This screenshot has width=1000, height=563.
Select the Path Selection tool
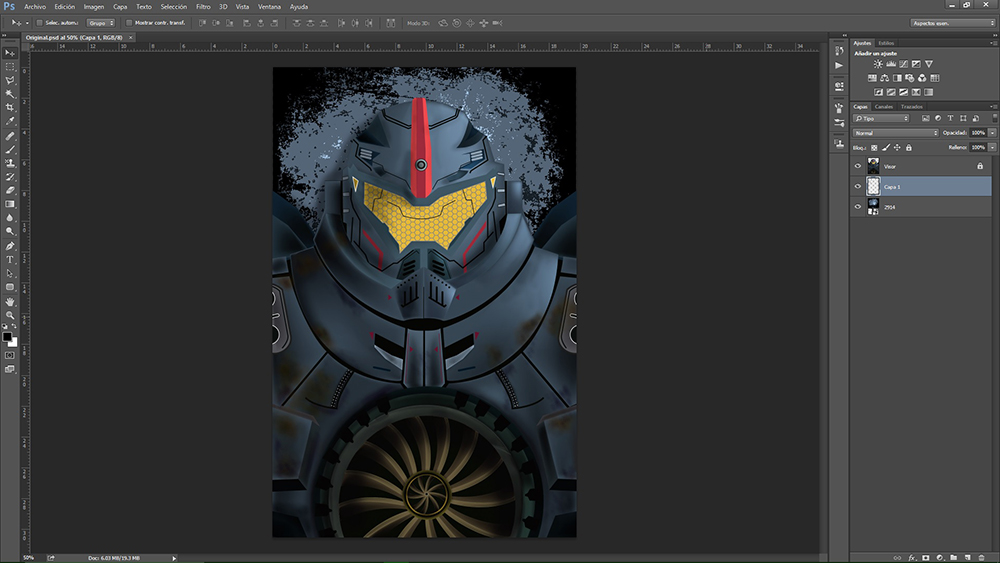point(10,274)
